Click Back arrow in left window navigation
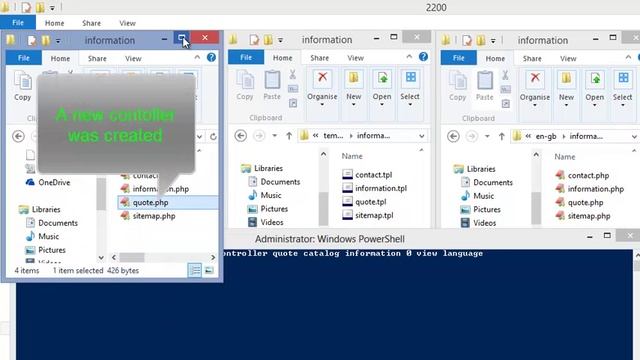Screen dimensions: 640x360 tap(18, 136)
